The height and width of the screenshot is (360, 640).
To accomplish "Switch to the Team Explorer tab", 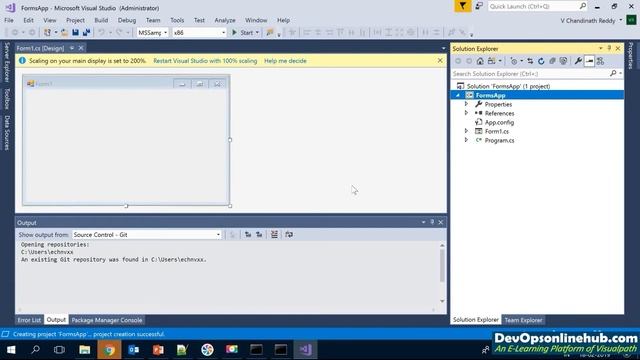I will [x=523, y=320].
